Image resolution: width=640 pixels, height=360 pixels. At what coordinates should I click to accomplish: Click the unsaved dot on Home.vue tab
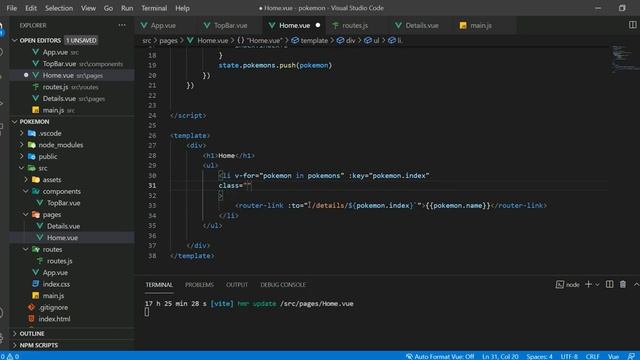pos(318,25)
